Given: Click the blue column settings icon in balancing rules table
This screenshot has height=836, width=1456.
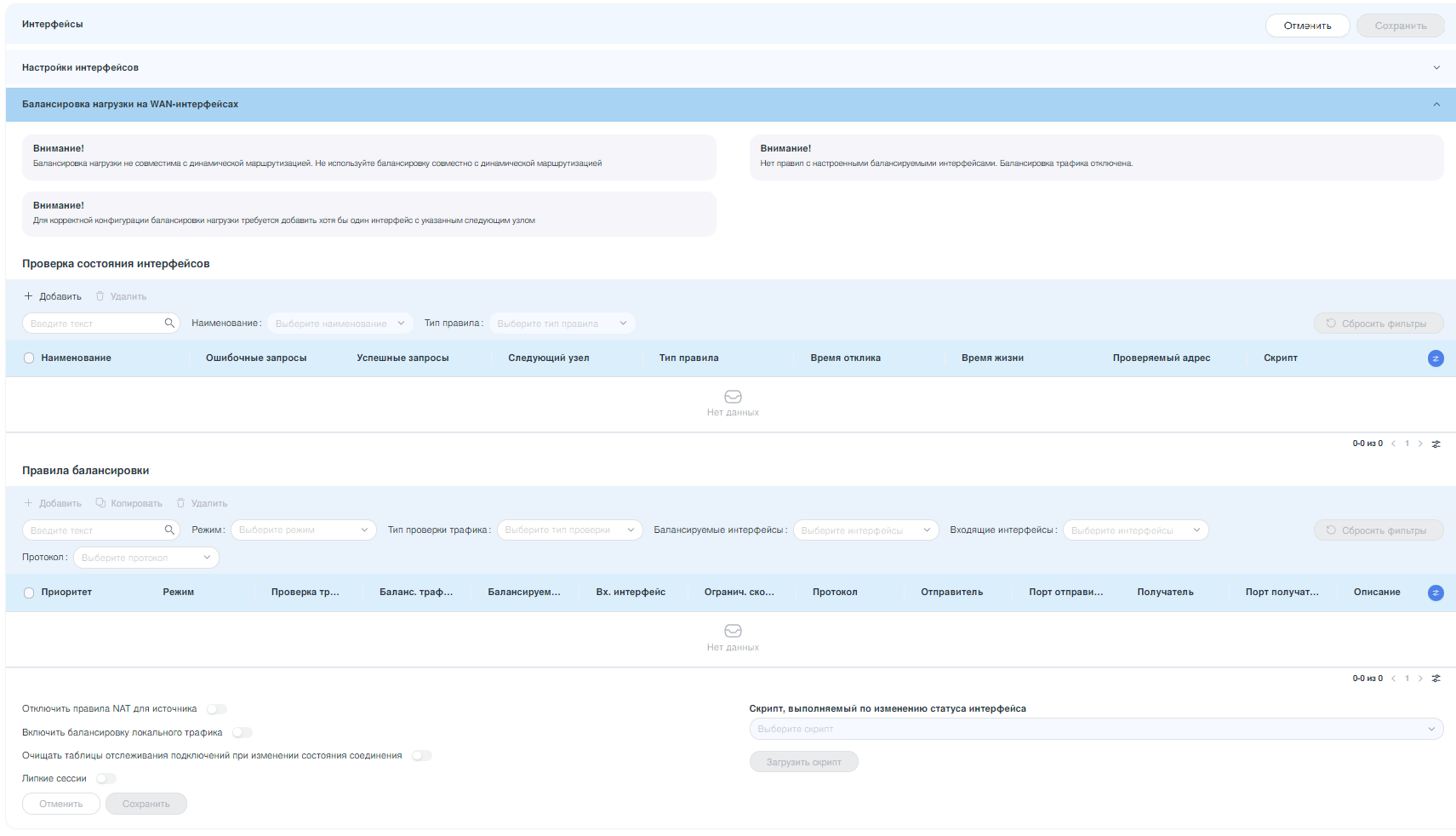Looking at the screenshot, I should point(1435,593).
